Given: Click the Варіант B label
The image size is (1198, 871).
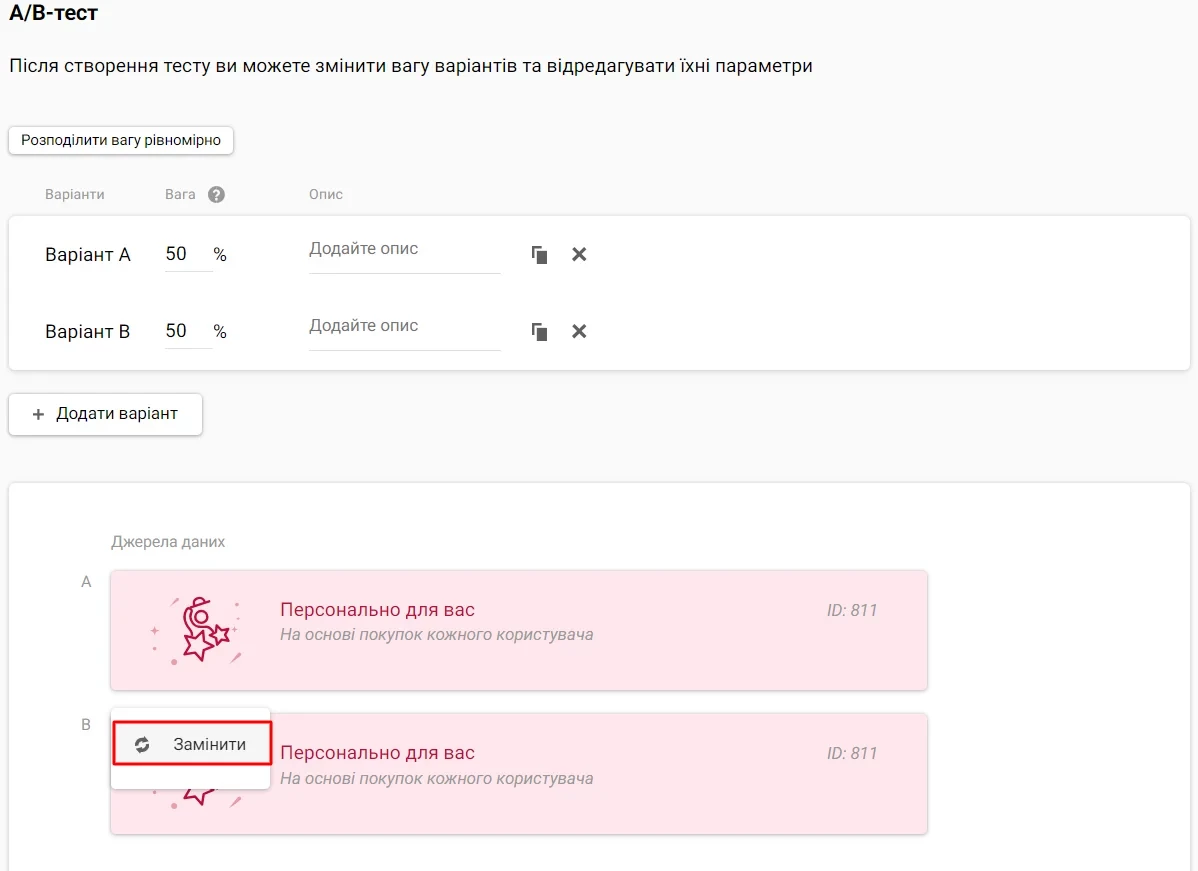Looking at the screenshot, I should pos(88,332).
